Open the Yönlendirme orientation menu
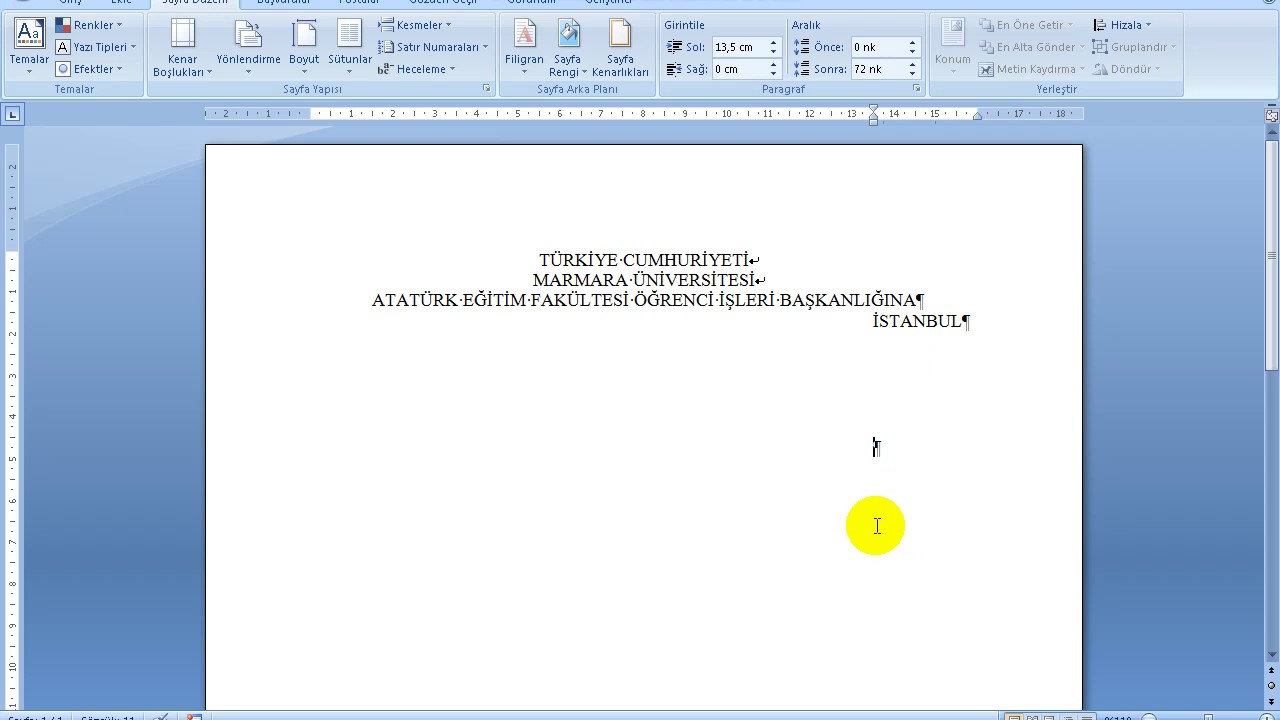The width and height of the screenshot is (1280, 720). point(248,48)
